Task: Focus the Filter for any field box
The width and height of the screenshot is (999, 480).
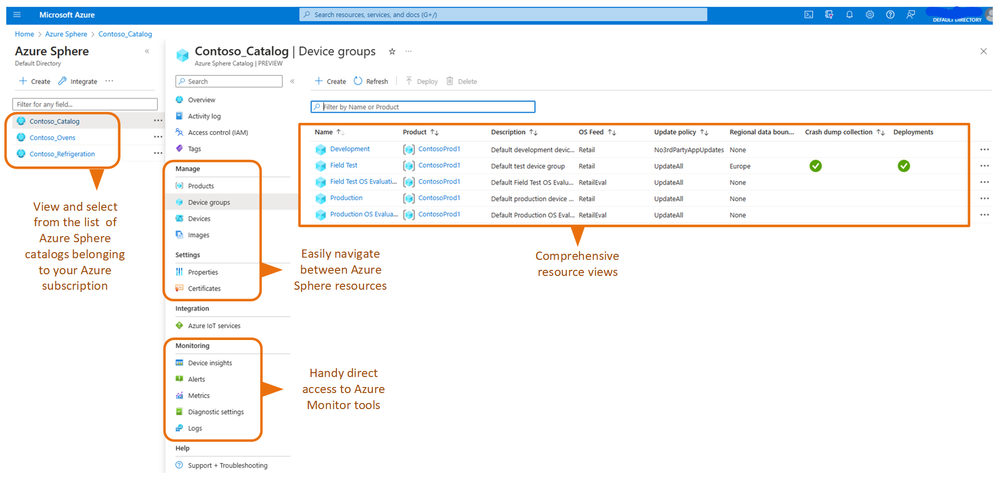Action: tap(85, 104)
